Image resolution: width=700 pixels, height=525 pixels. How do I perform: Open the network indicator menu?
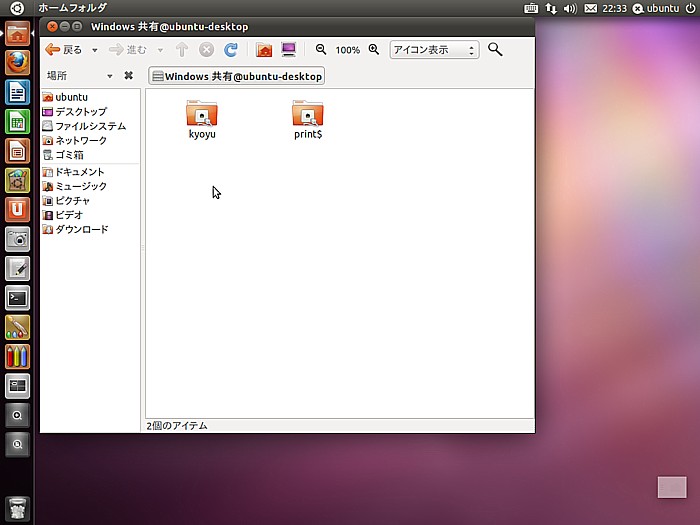click(551, 8)
